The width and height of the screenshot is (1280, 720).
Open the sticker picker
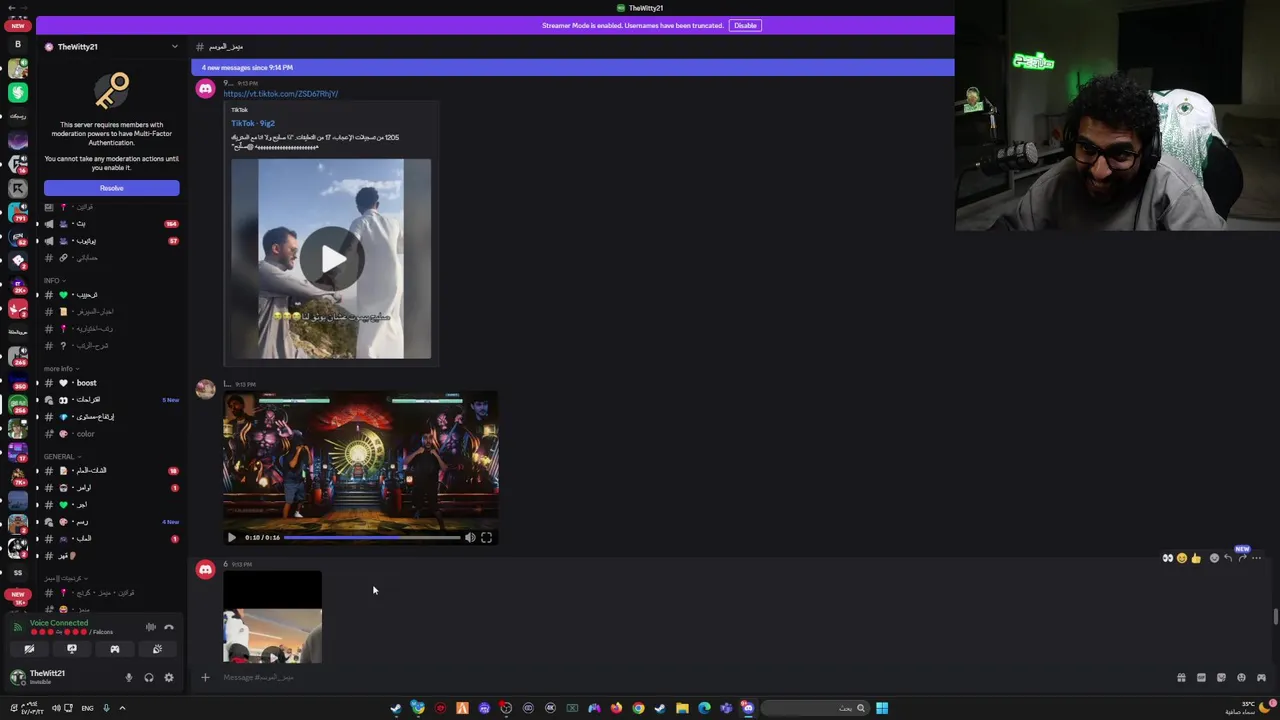[1221, 677]
